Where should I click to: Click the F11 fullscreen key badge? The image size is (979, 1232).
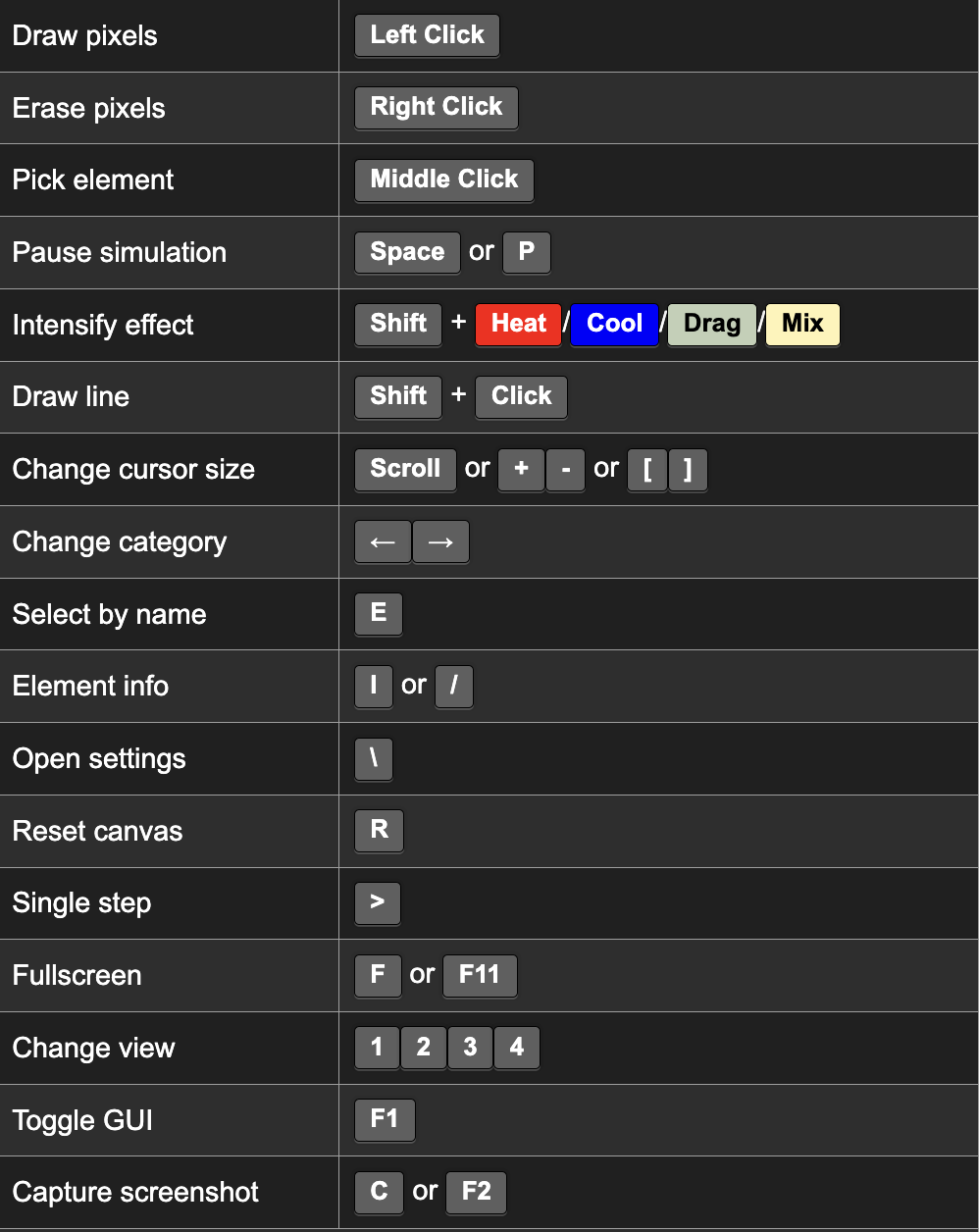pos(479,975)
